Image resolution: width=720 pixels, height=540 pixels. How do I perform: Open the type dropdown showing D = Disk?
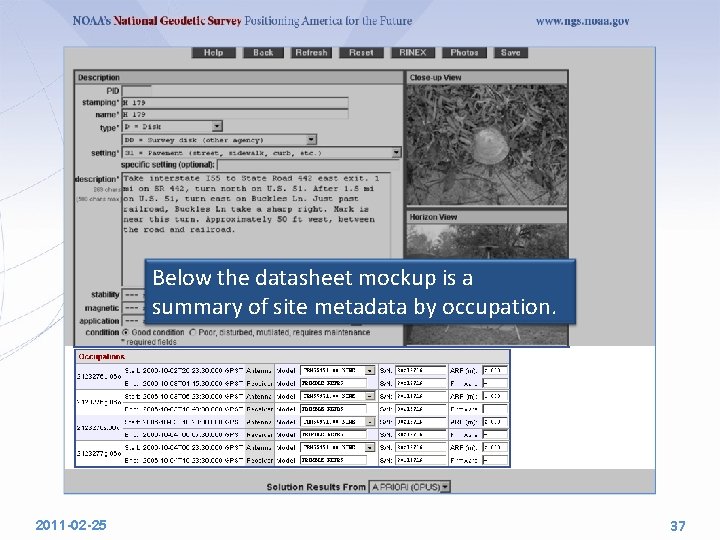172,126
